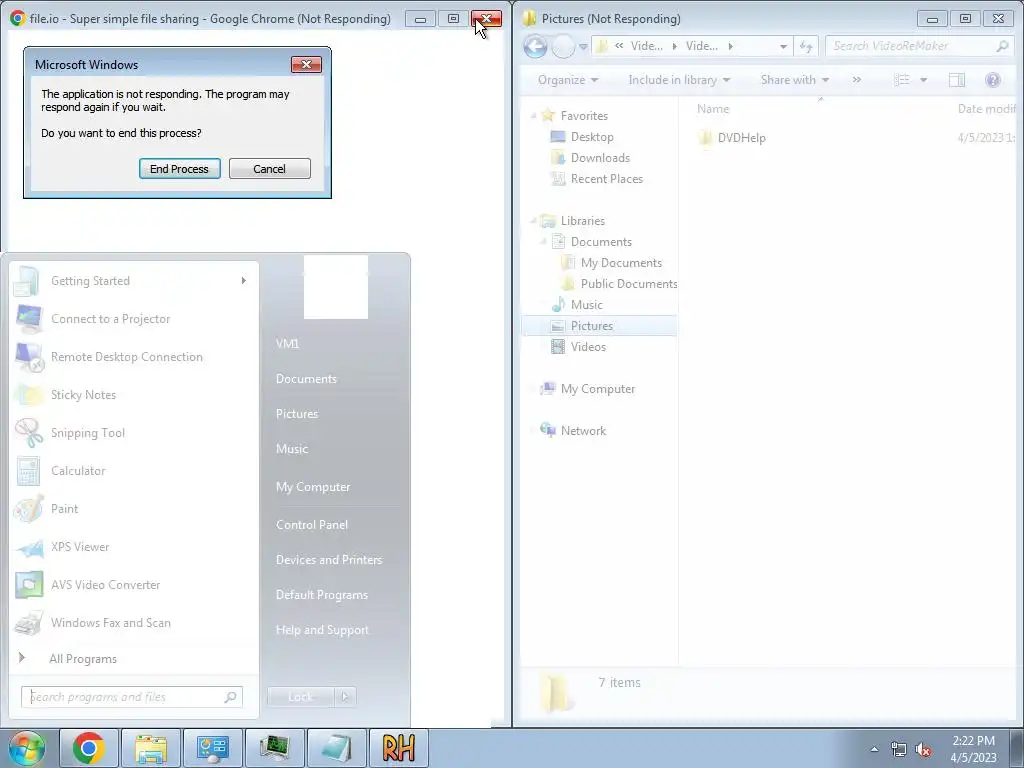Click the taskbar clock showing 2:22 PM
Viewport: 1024px width, 768px height.
click(x=973, y=749)
